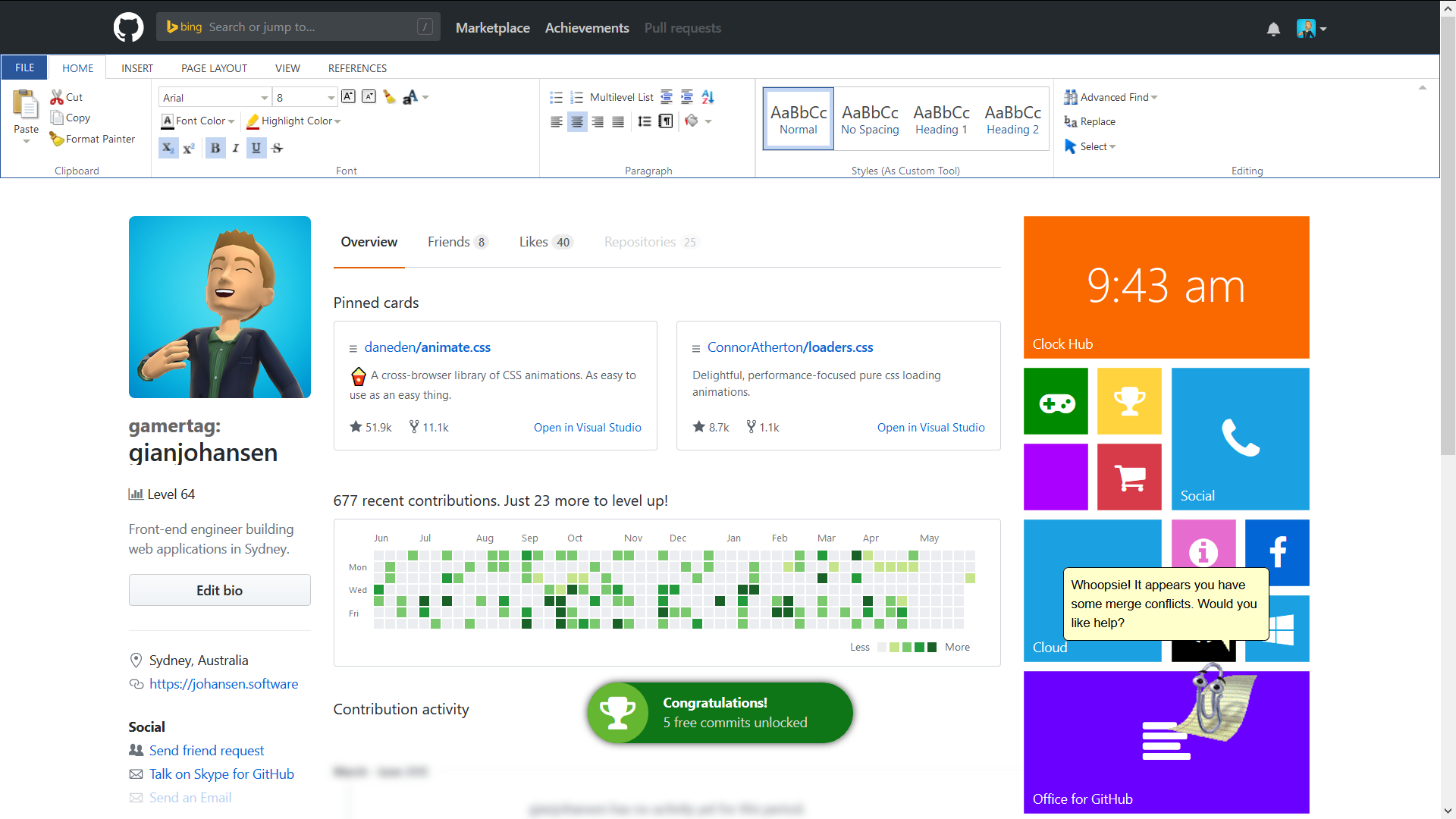Toggle Bold formatting
The width and height of the screenshot is (1456, 819).
215,148
